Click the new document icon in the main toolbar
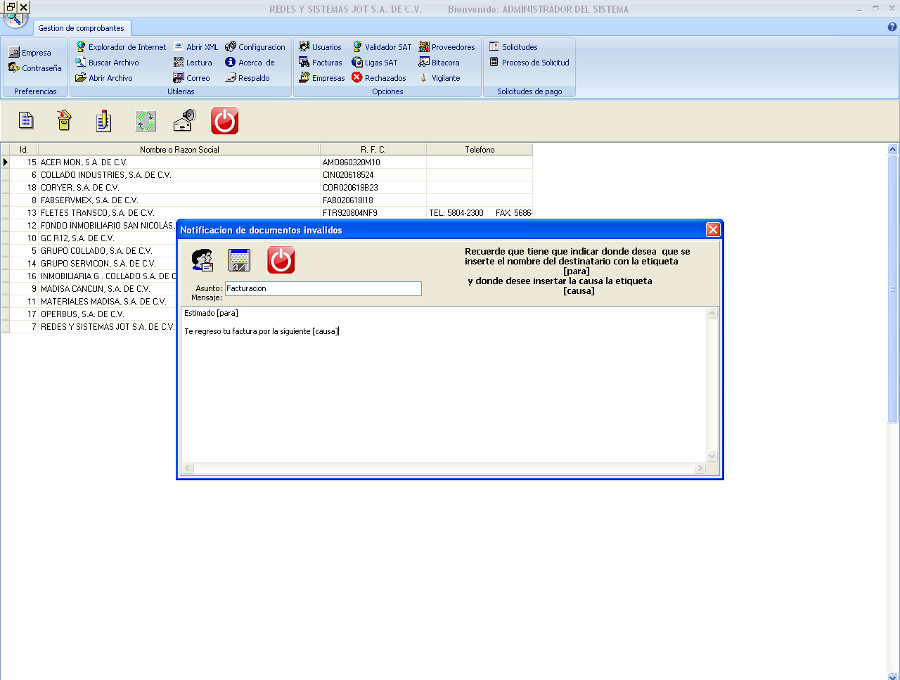The height and width of the screenshot is (680, 900). [27, 121]
